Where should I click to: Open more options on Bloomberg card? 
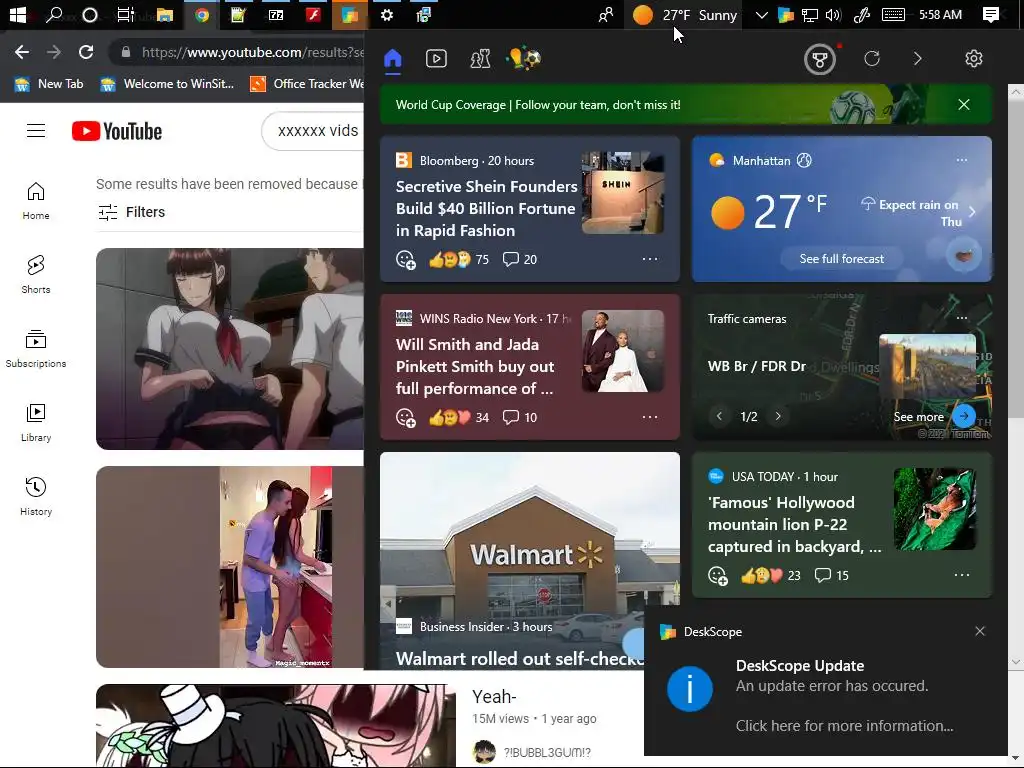tap(650, 259)
